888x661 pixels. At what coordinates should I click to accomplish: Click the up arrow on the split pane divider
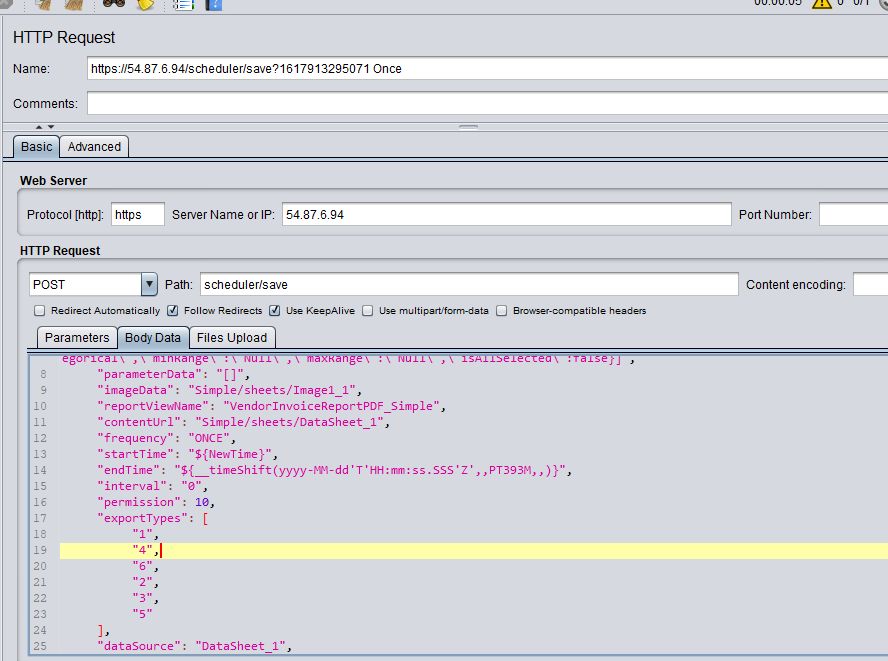(39, 127)
